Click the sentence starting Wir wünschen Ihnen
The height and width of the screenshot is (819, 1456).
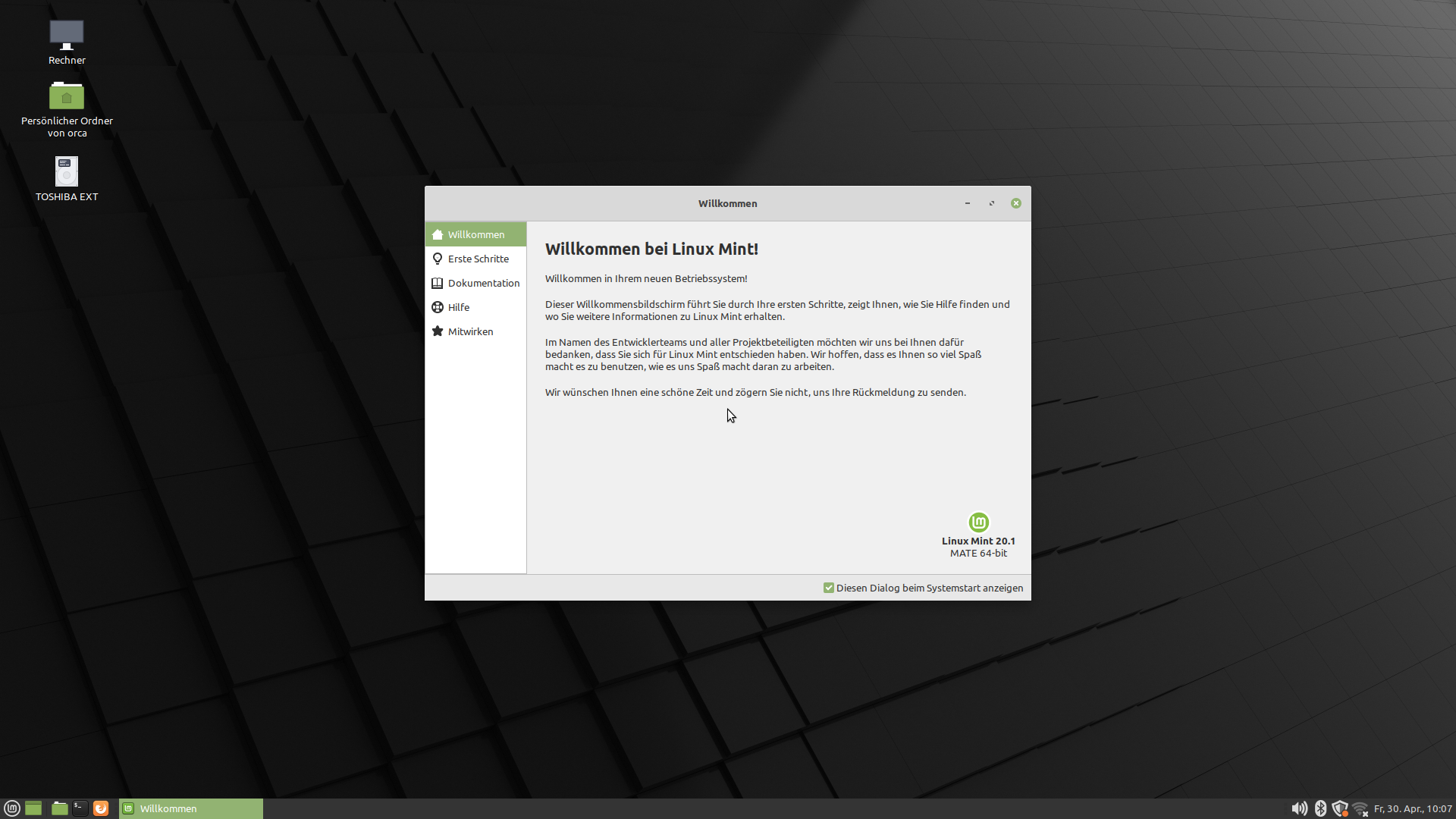click(755, 392)
